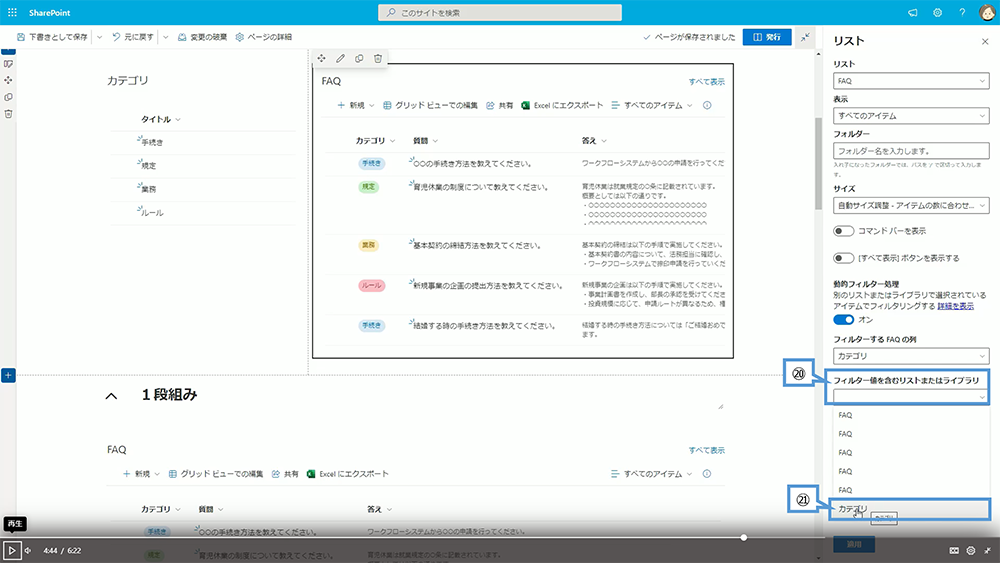
Task: Collapse the 1 段組み section chevron
Action: click(111, 396)
